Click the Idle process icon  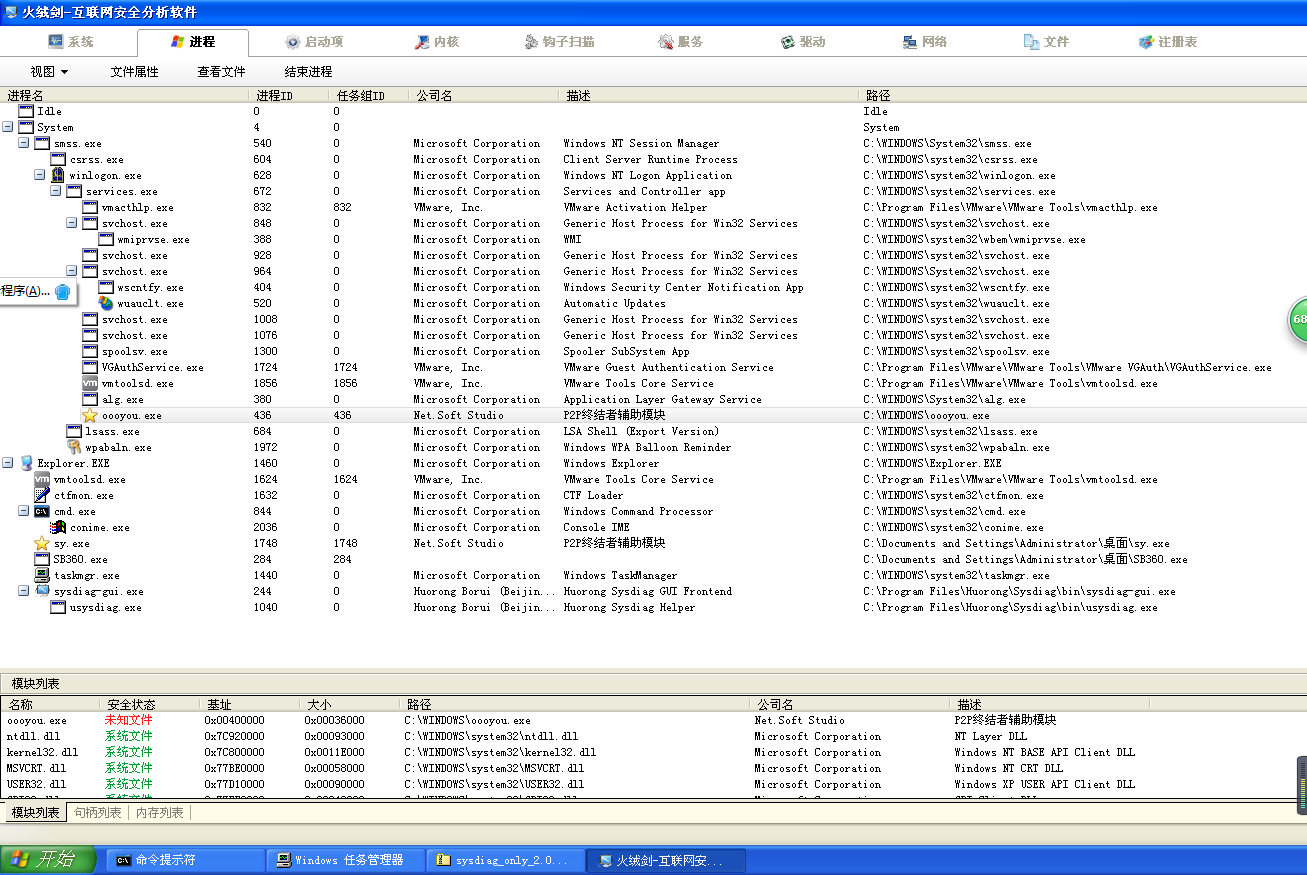click(26, 111)
